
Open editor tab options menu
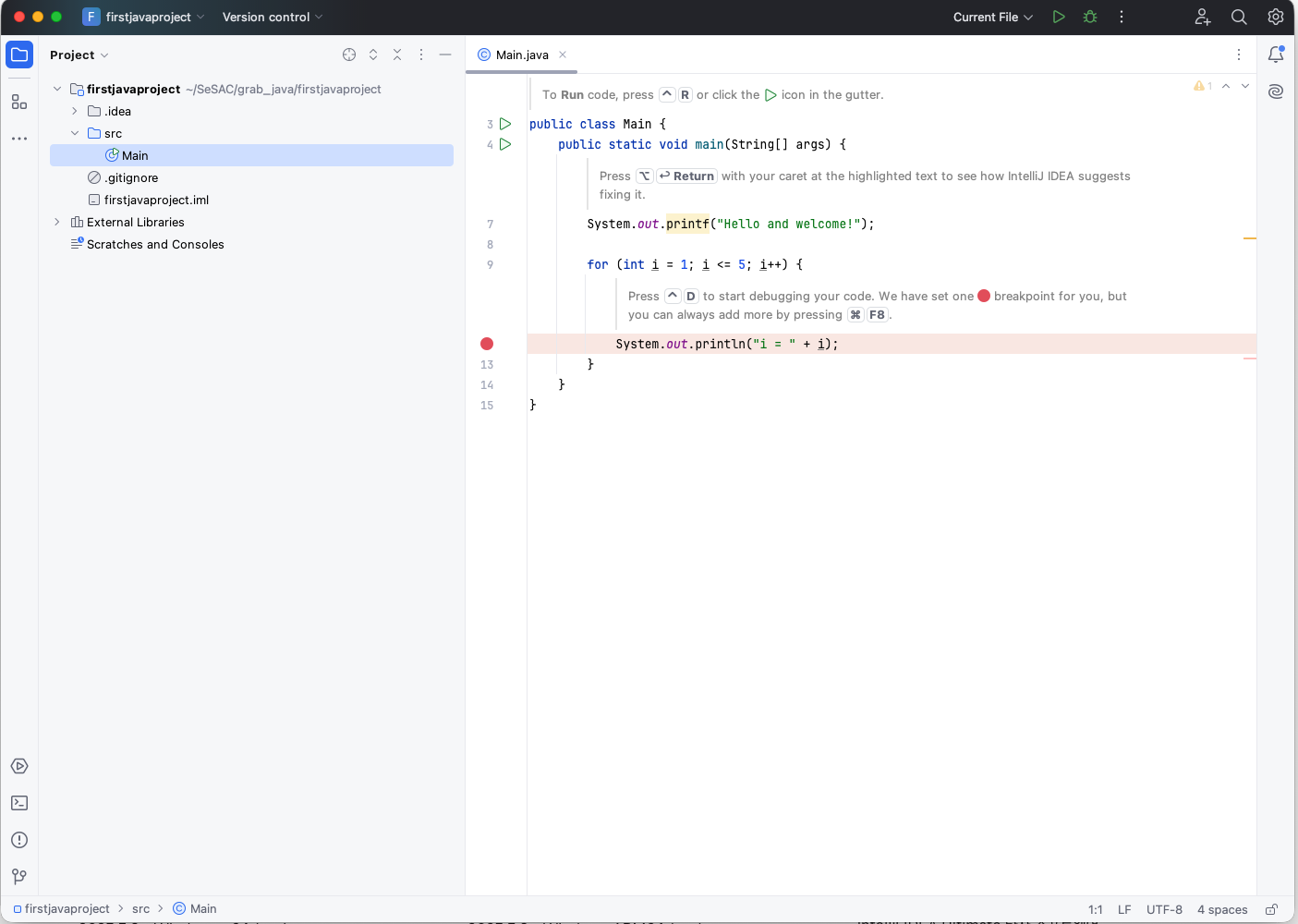(1239, 55)
